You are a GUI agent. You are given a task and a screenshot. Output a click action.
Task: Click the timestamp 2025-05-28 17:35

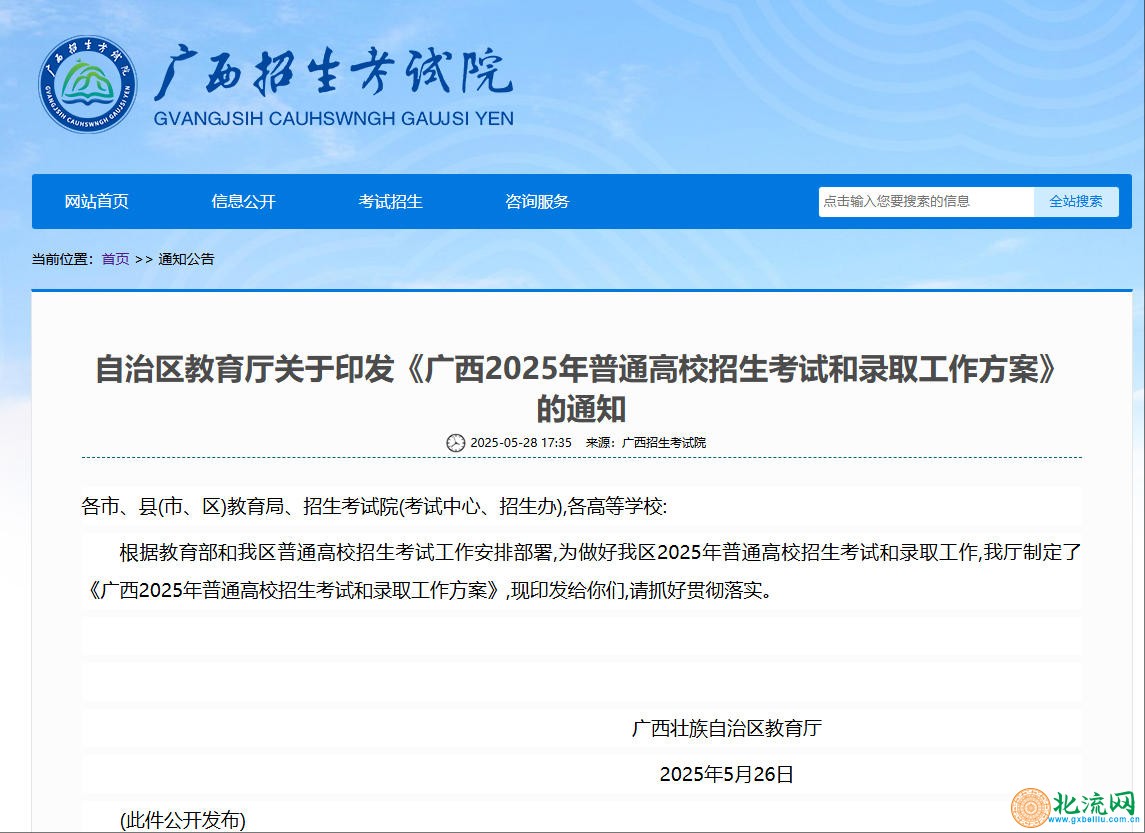(521, 443)
